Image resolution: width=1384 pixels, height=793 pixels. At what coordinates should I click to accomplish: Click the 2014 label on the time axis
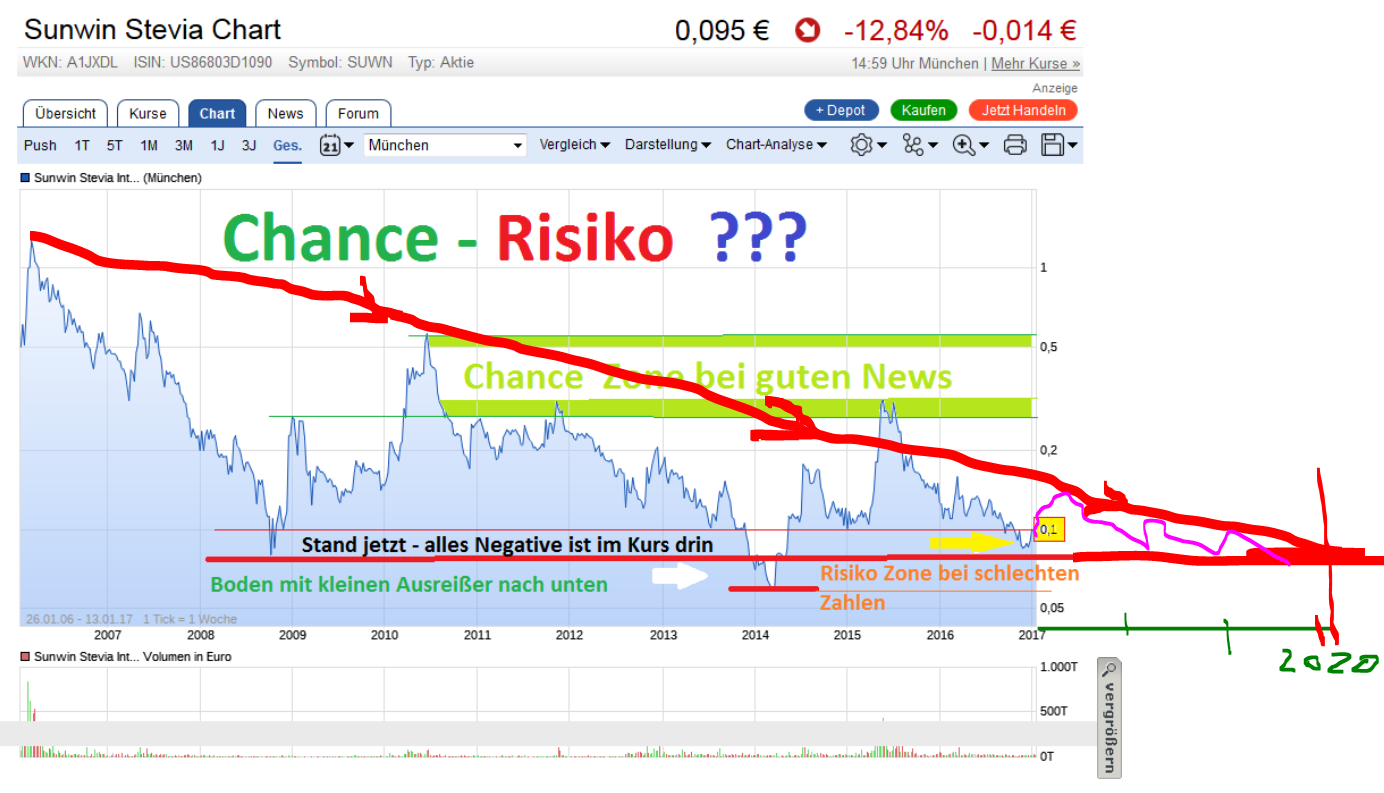[x=755, y=634]
